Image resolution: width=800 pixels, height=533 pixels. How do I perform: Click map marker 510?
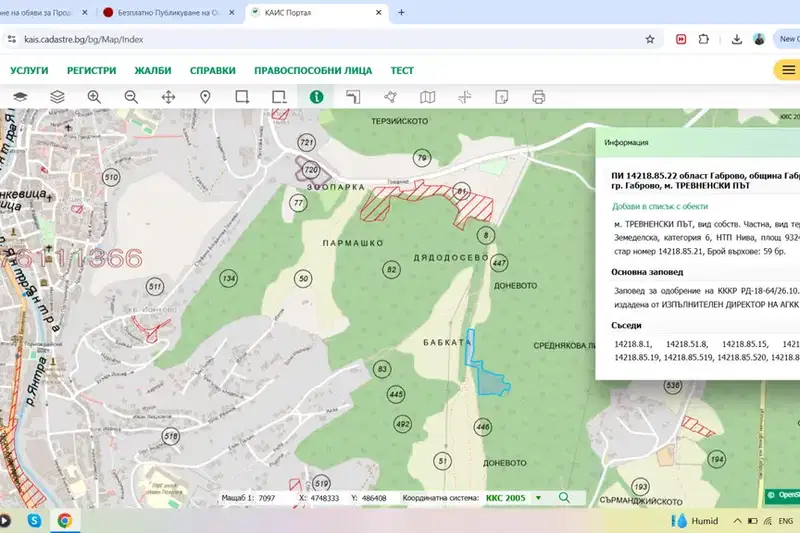click(x=111, y=177)
